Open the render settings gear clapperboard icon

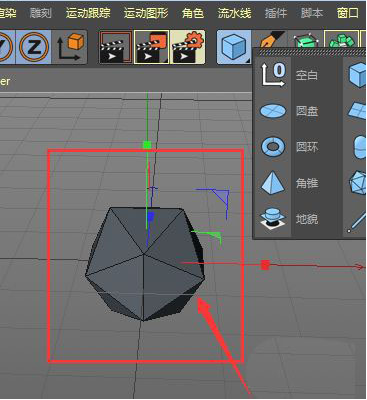[x=188, y=47]
